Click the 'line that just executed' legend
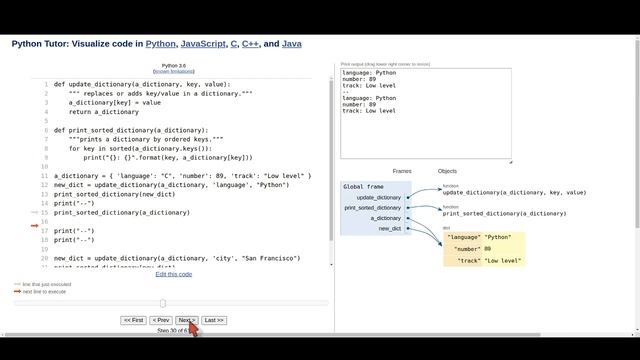Viewport: 640px width, 360px height. pos(47,284)
